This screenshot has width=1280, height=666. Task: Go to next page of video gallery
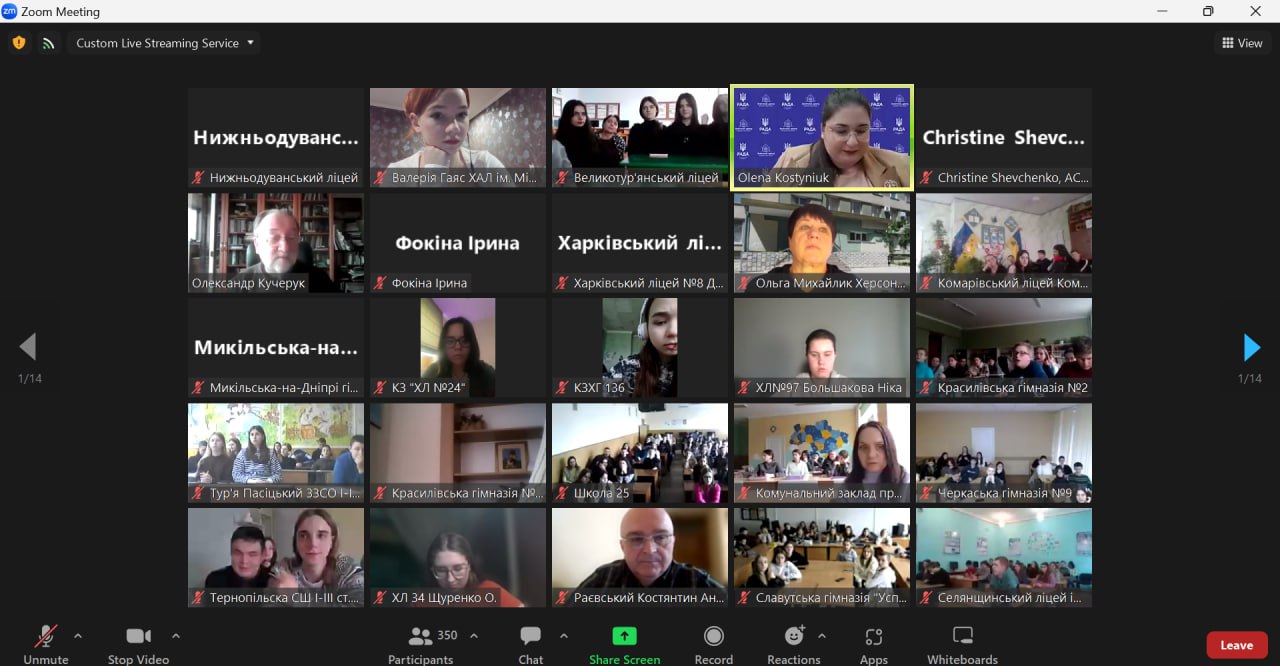point(1251,347)
